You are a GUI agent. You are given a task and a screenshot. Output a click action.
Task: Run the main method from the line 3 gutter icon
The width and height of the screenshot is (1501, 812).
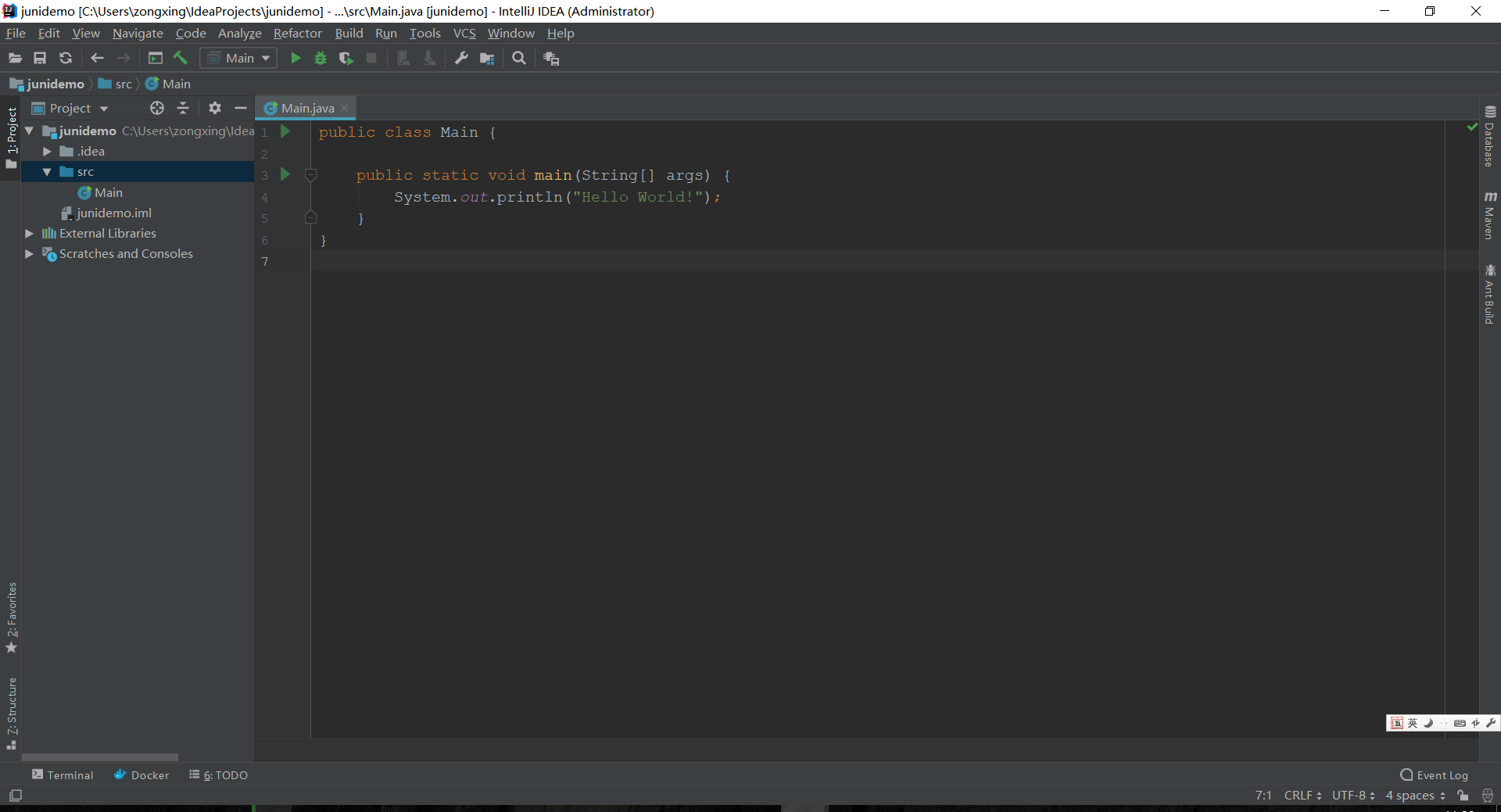tap(285, 174)
